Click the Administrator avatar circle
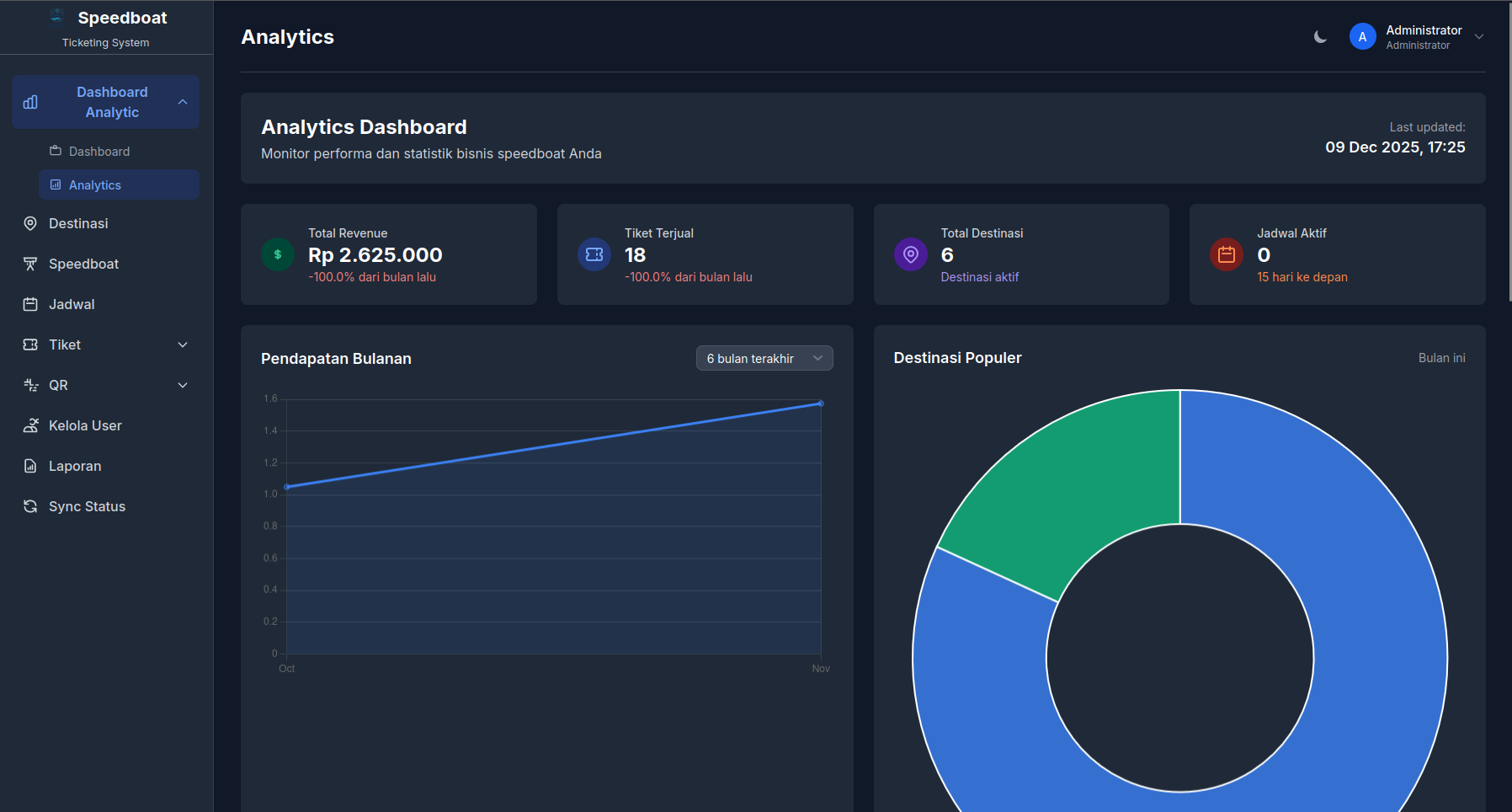This screenshot has width=1512, height=812. click(1362, 37)
